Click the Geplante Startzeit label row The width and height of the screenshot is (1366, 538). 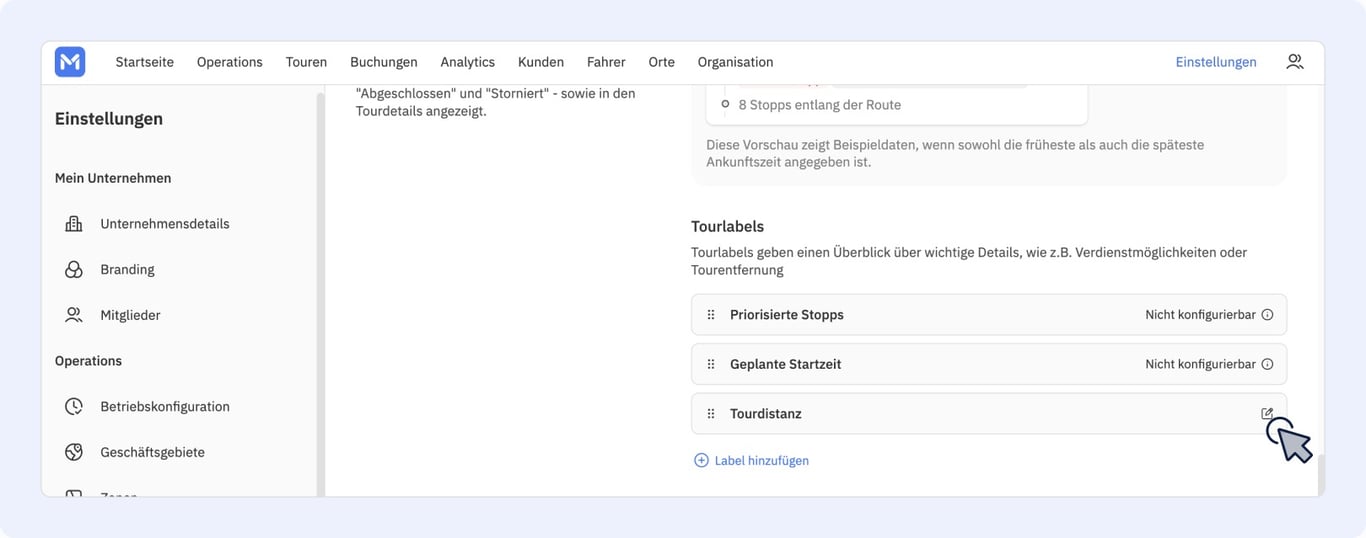pyautogui.click(x=988, y=364)
